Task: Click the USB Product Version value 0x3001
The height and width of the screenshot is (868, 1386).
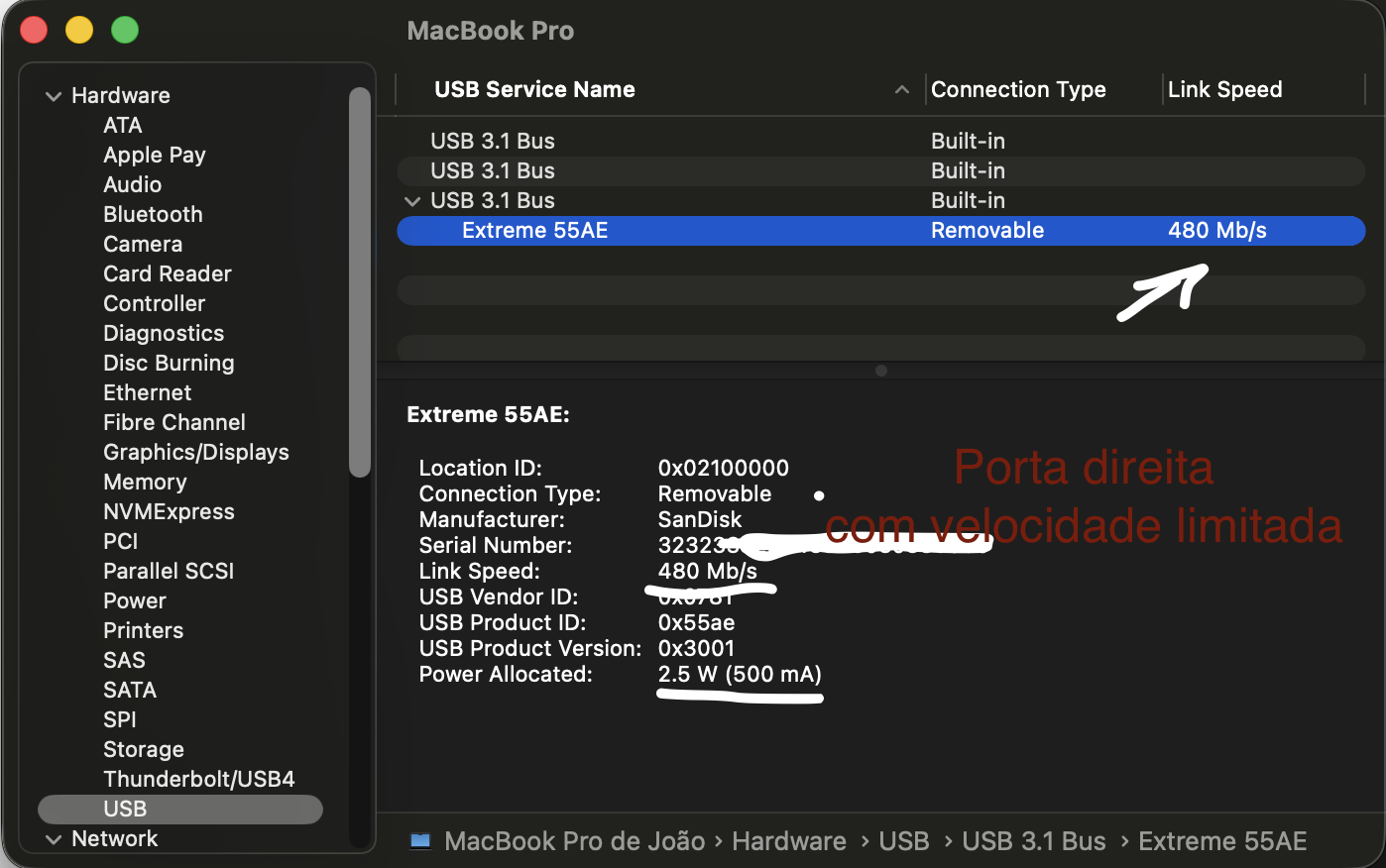Action: tap(697, 649)
